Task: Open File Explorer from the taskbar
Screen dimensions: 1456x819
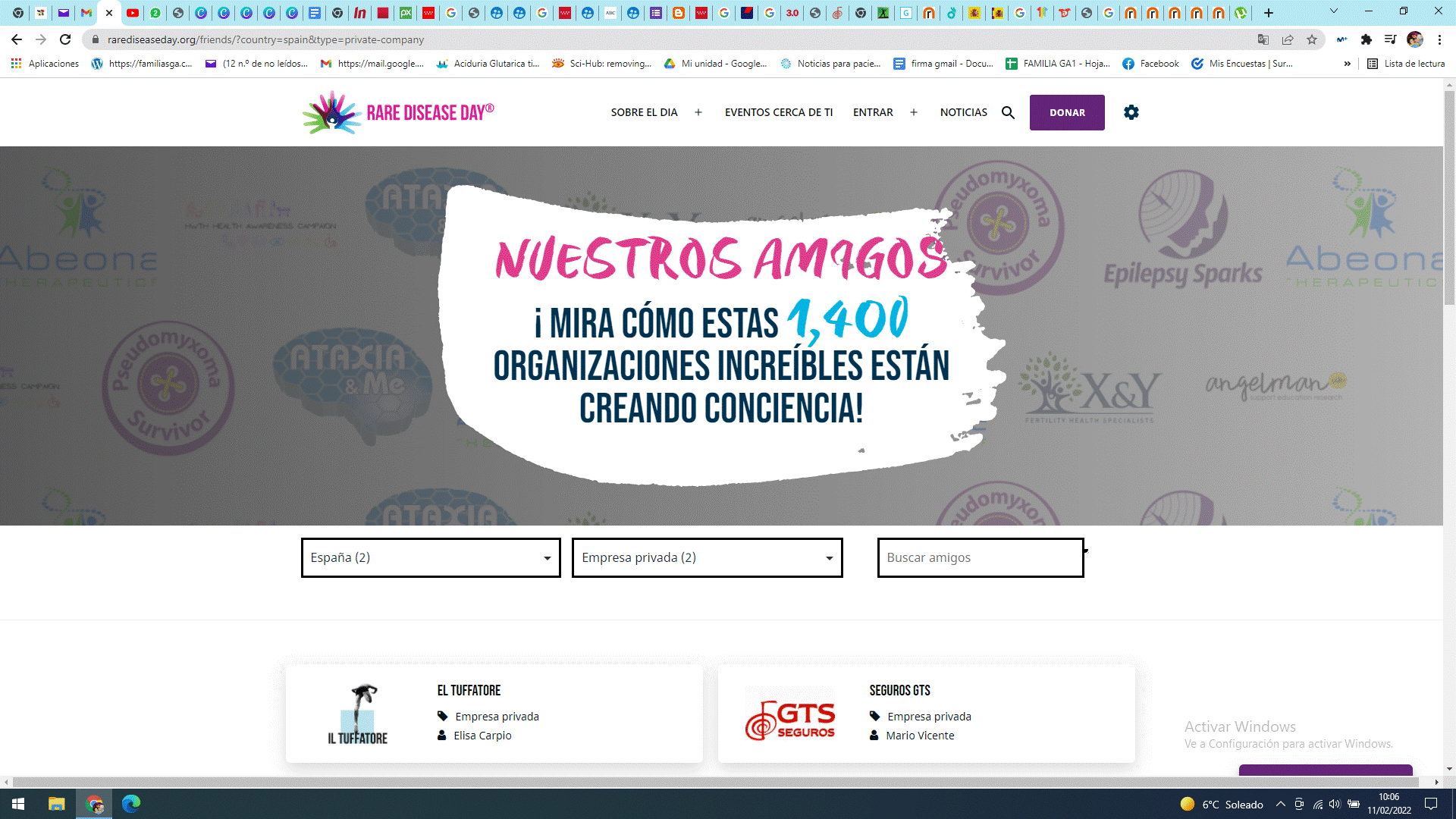Action: point(56,804)
